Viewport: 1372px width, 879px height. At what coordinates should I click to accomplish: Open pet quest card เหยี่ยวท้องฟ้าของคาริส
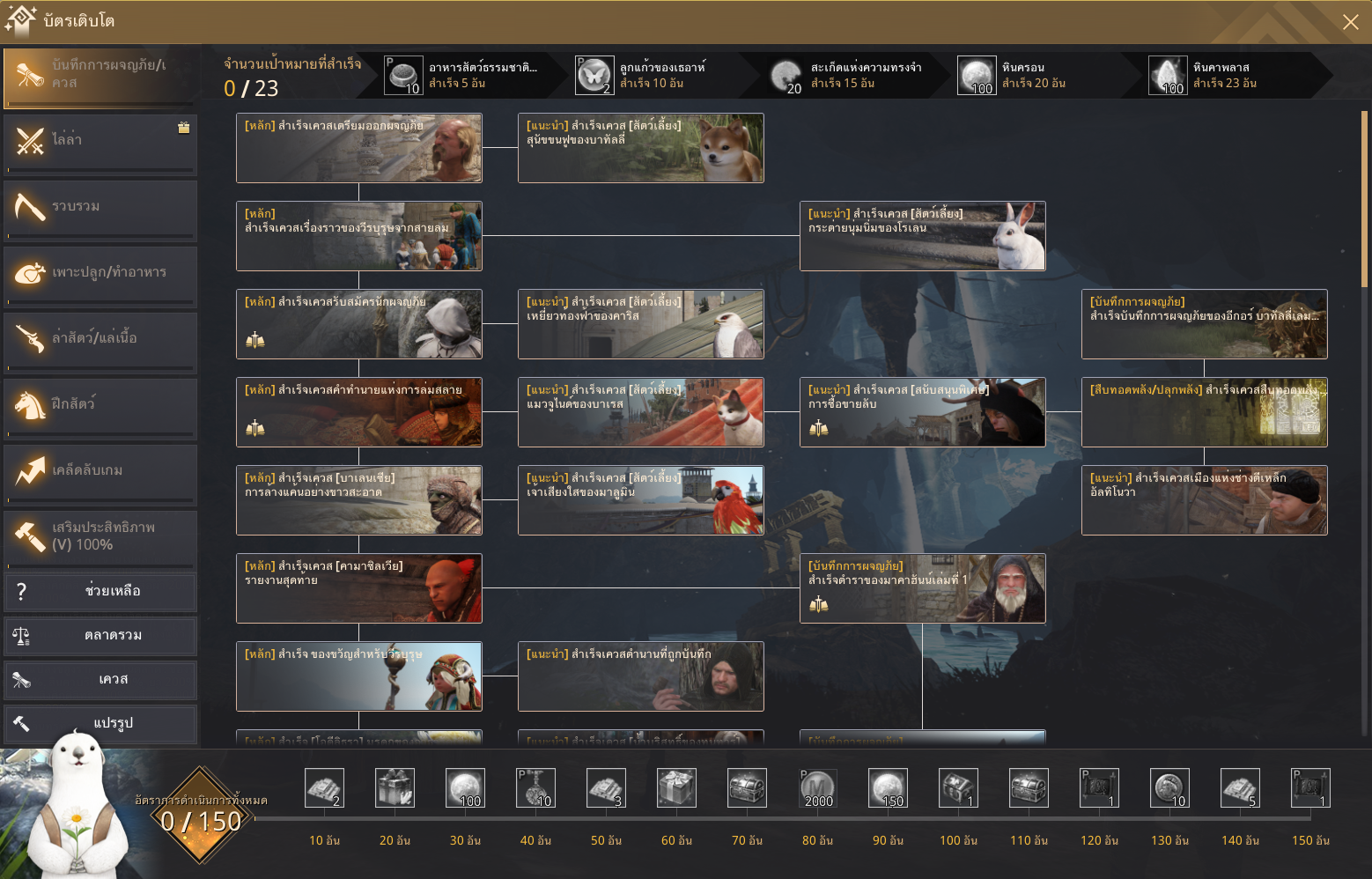click(641, 324)
